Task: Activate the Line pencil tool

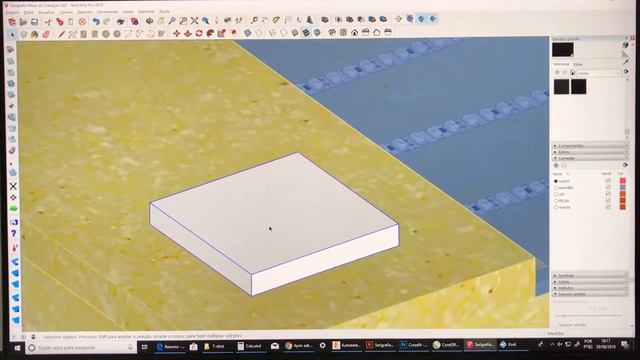Action: pos(62,34)
